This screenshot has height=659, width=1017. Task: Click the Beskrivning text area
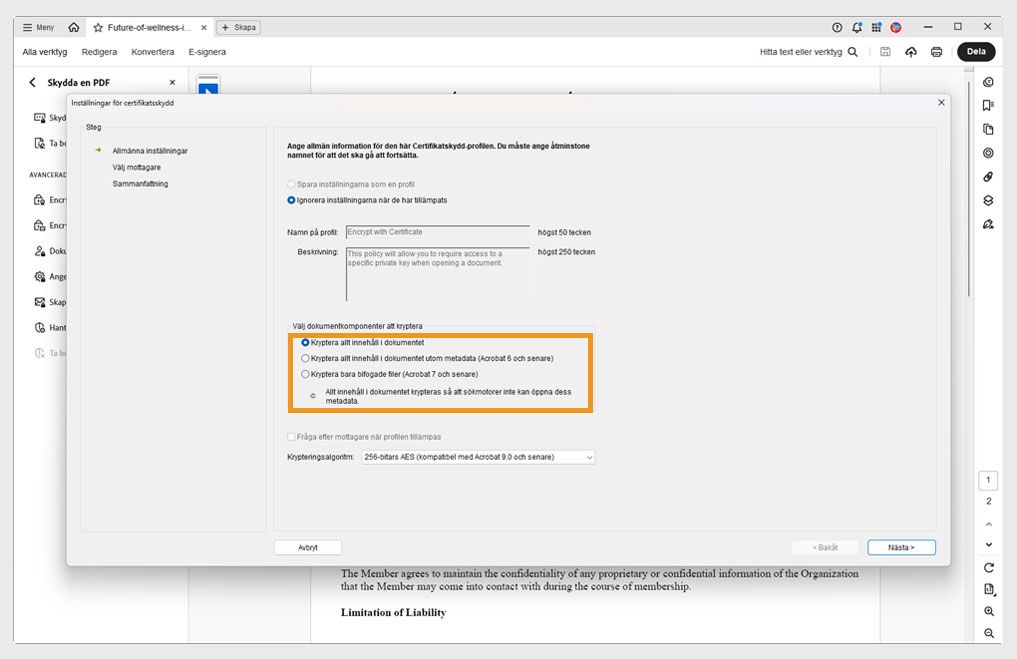click(x=438, y=274)
